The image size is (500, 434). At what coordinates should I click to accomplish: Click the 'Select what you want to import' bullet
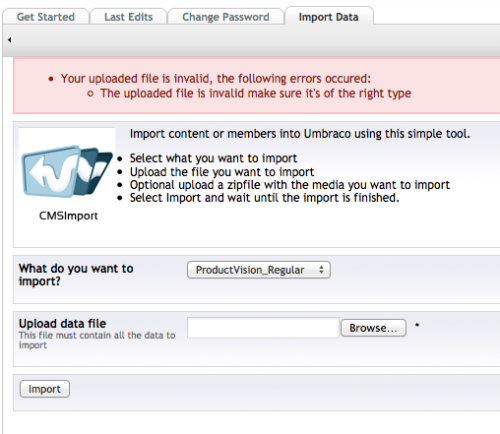click(213, 158)
